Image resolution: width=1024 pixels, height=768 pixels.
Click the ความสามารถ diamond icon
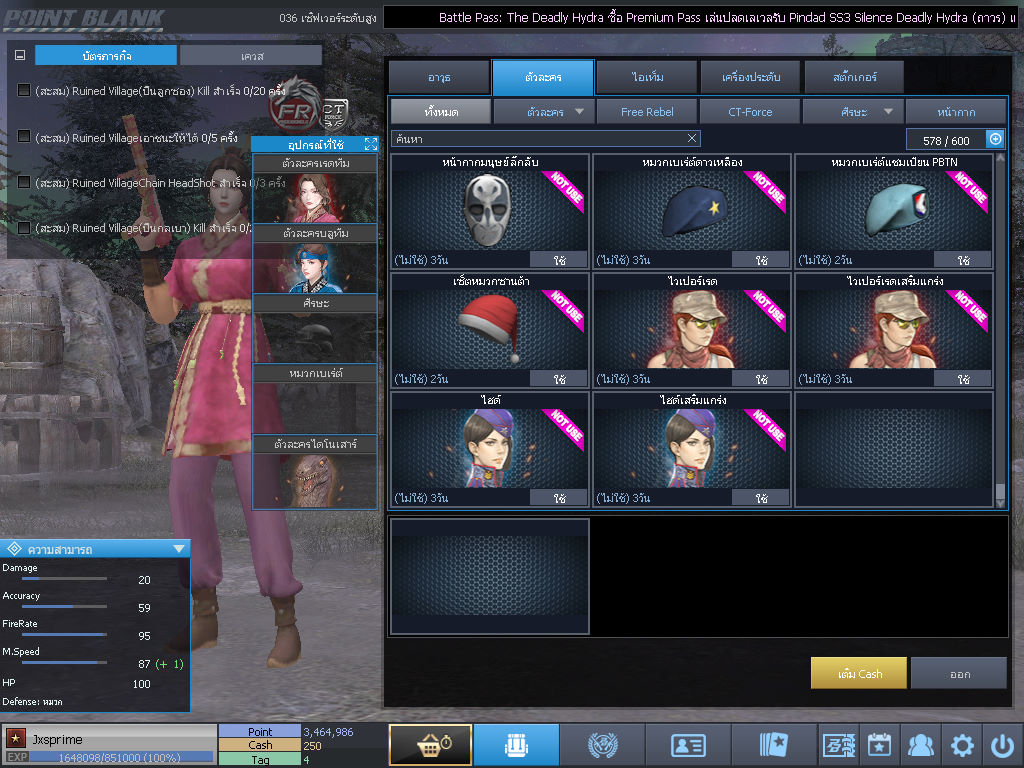click(x=14, y=549)
